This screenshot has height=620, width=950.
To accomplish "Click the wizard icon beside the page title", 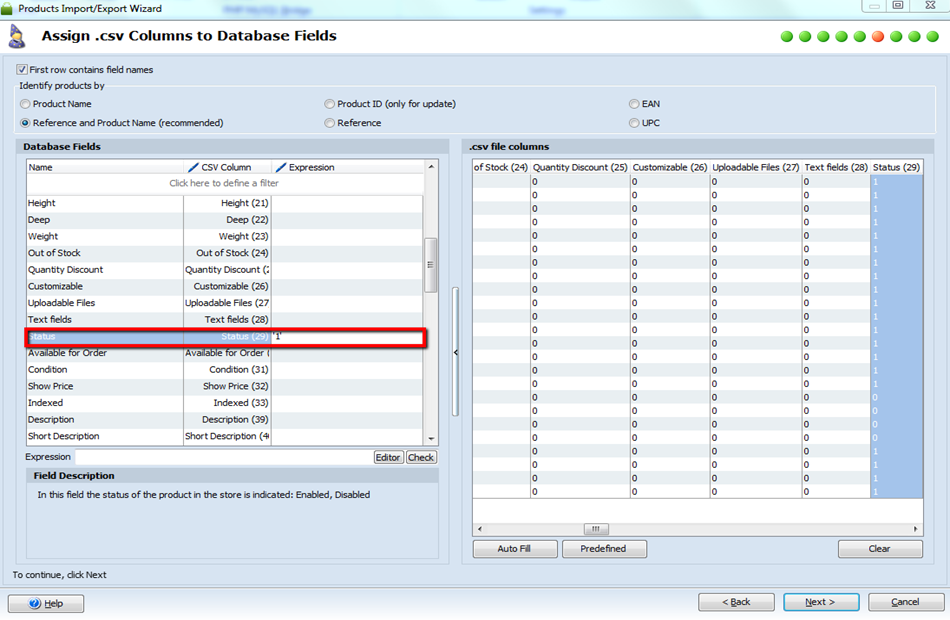I will click(17, 37).
